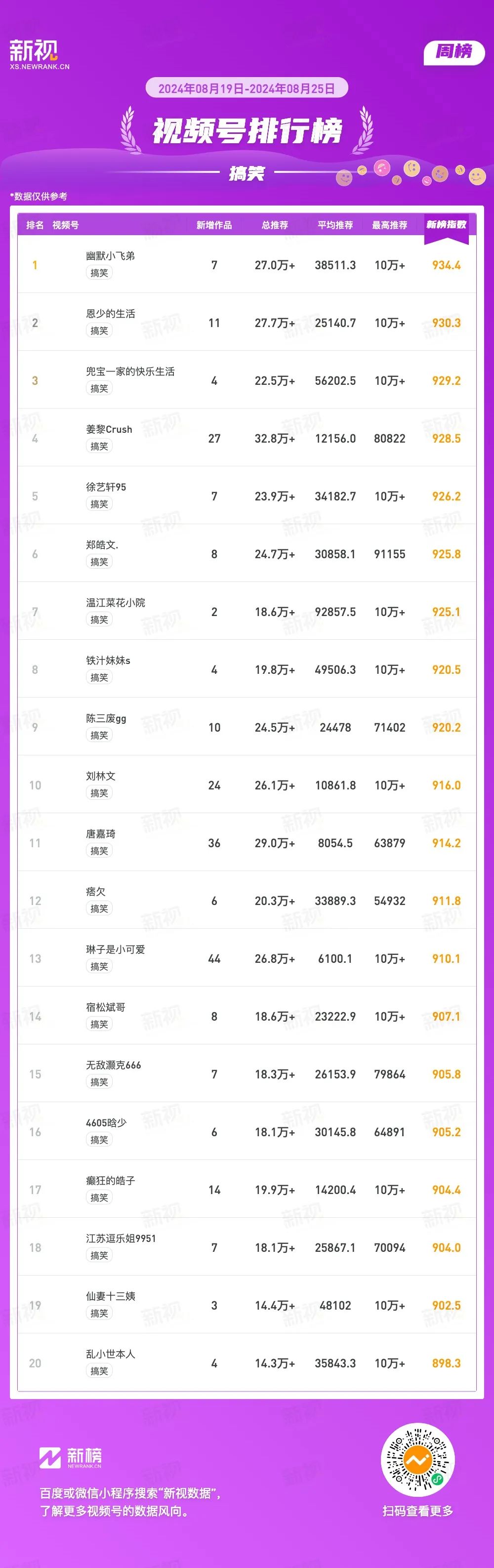This screenshot has width=494, height=1568.
Task: Select account name 恩少的生活
Action: (x=110, y=314)
